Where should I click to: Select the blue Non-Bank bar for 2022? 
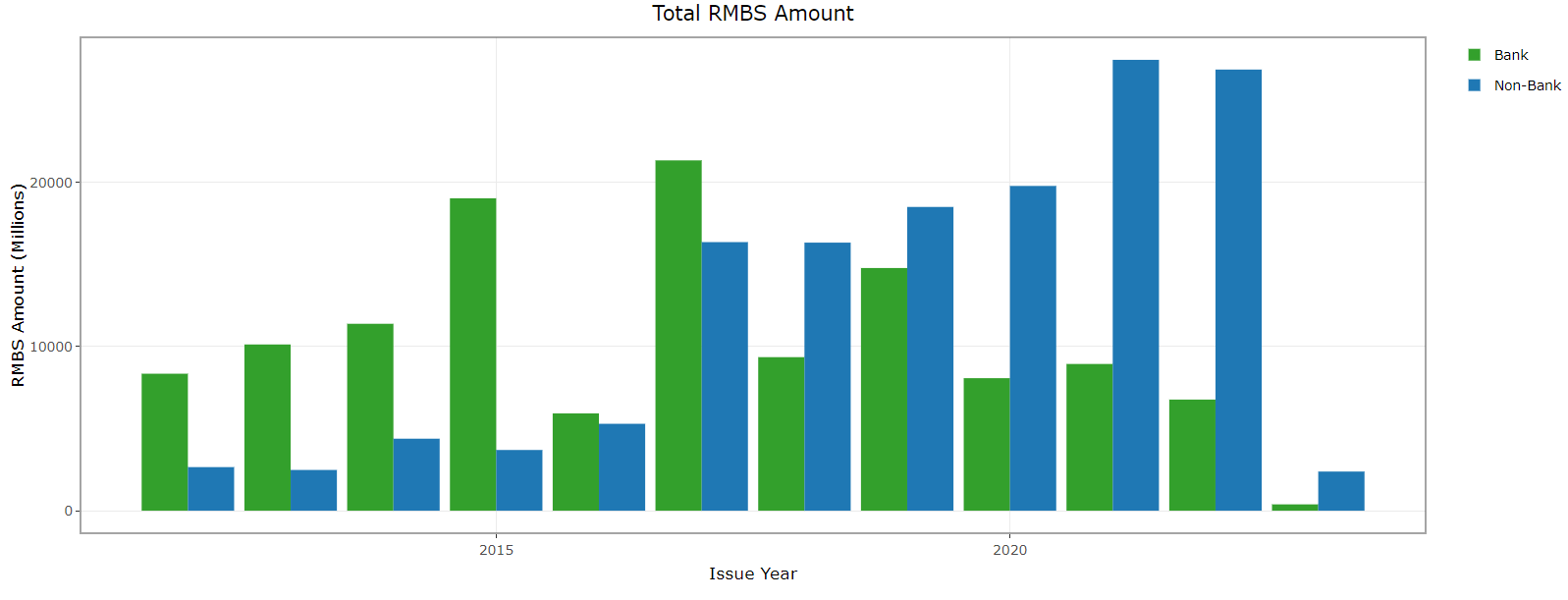1238,290
